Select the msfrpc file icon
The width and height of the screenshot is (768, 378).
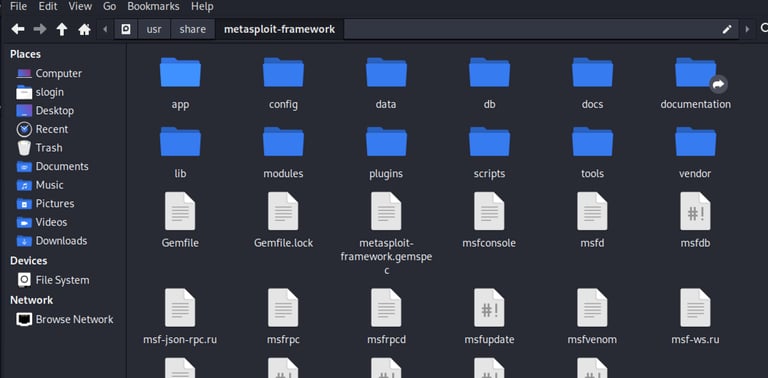[x=283, y=308]
